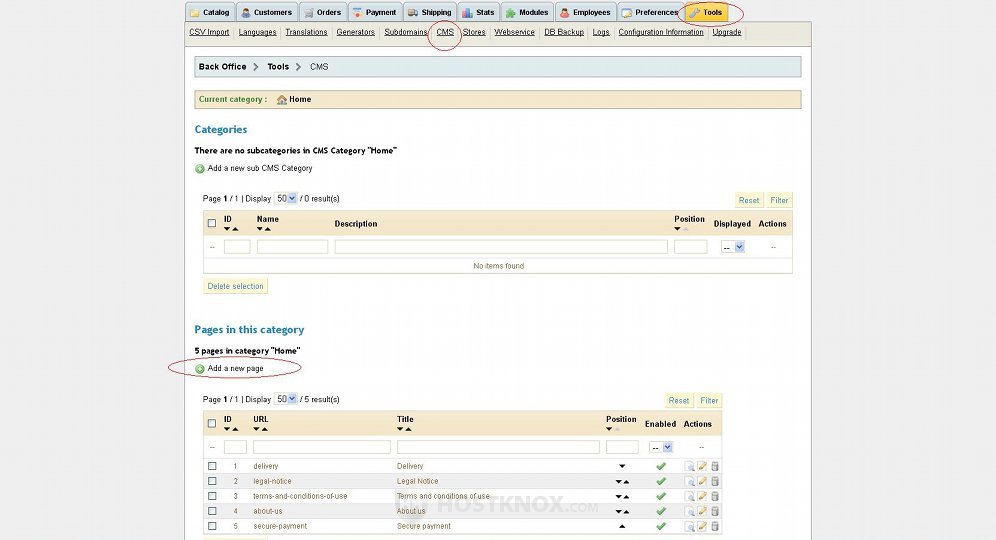Switch to the Modules tab
The image size is (996, 540).
coord(527,12)
